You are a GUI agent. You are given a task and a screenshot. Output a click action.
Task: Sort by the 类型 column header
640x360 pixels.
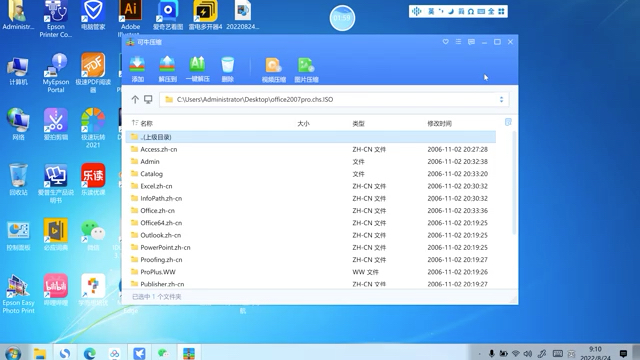tap(358, 123)
